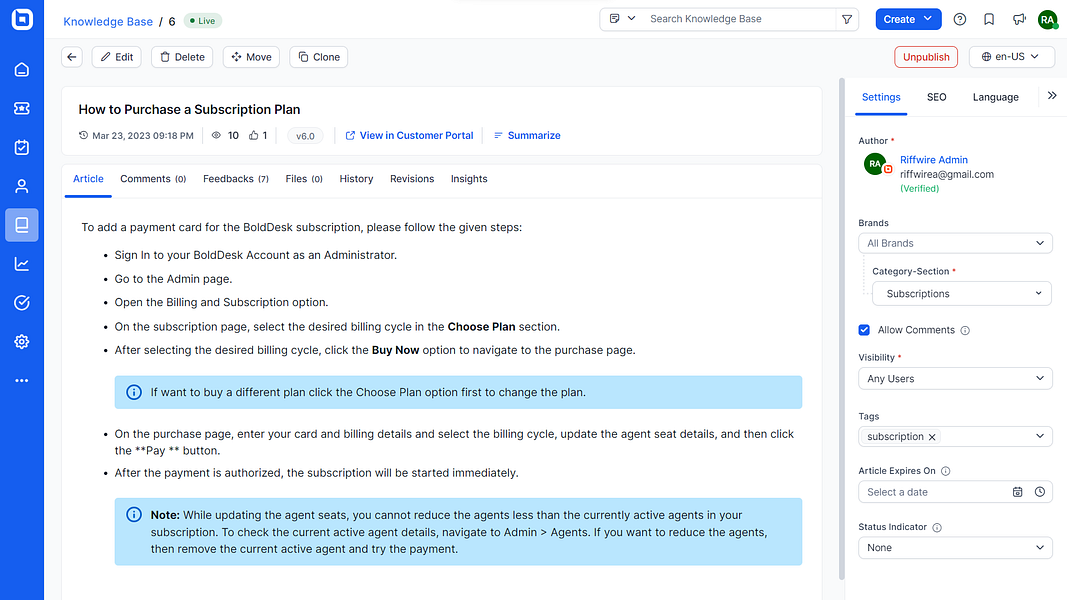This screenshot has width=1067, height=600.
Task: Click into the Search Knowledge Base field
Action: (738, 19)
